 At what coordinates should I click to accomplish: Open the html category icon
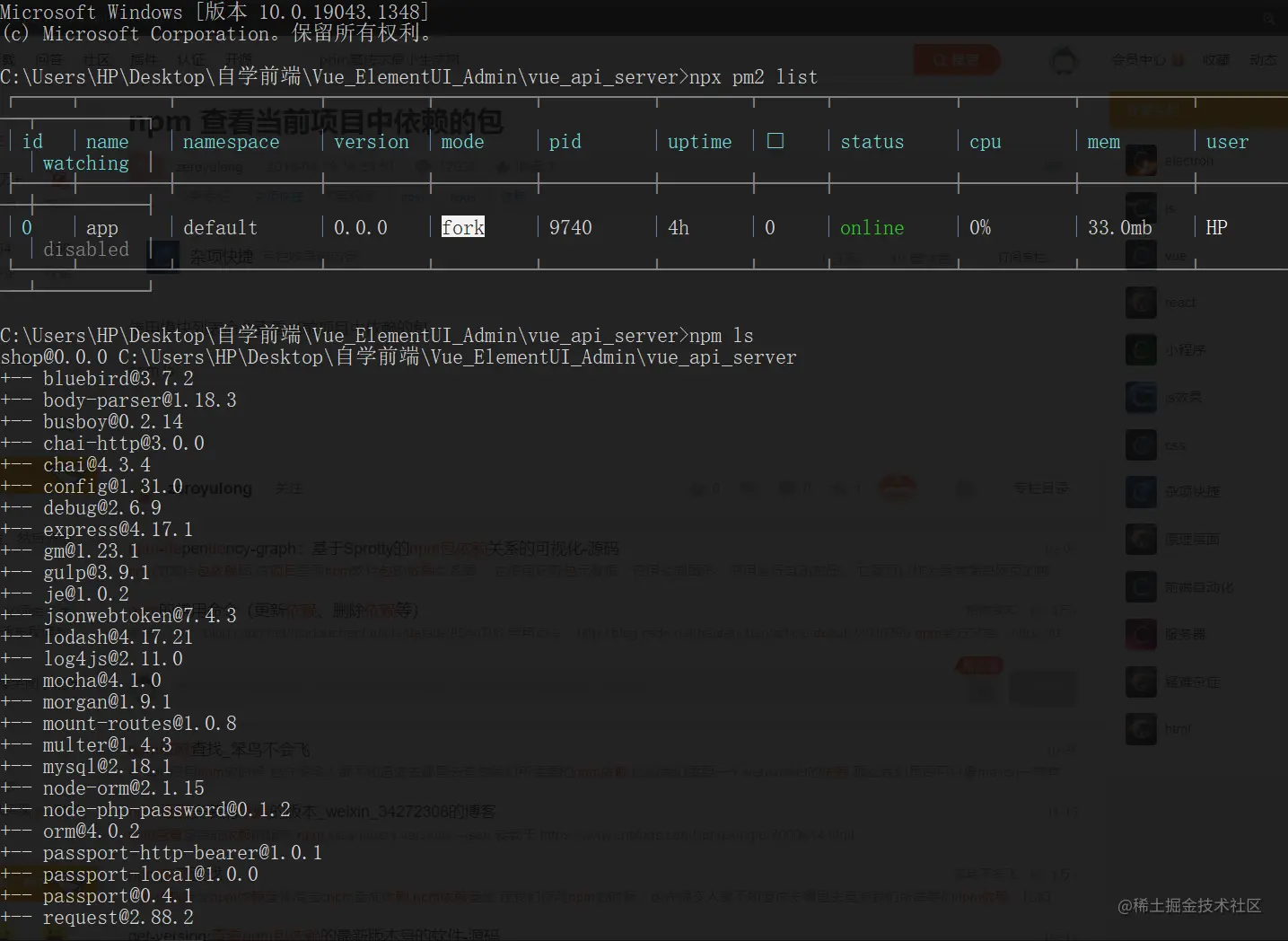pyautogui.click(x=1141, y=728)
